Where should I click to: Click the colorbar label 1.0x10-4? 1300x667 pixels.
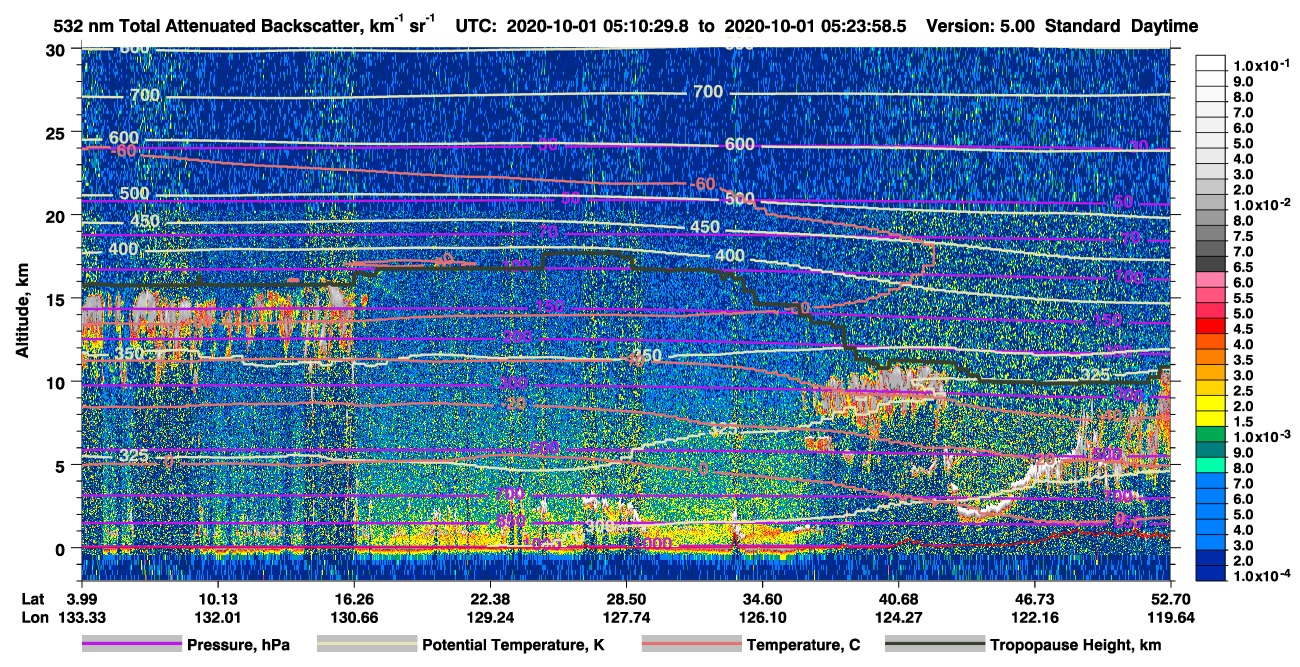coord(1259,577)
